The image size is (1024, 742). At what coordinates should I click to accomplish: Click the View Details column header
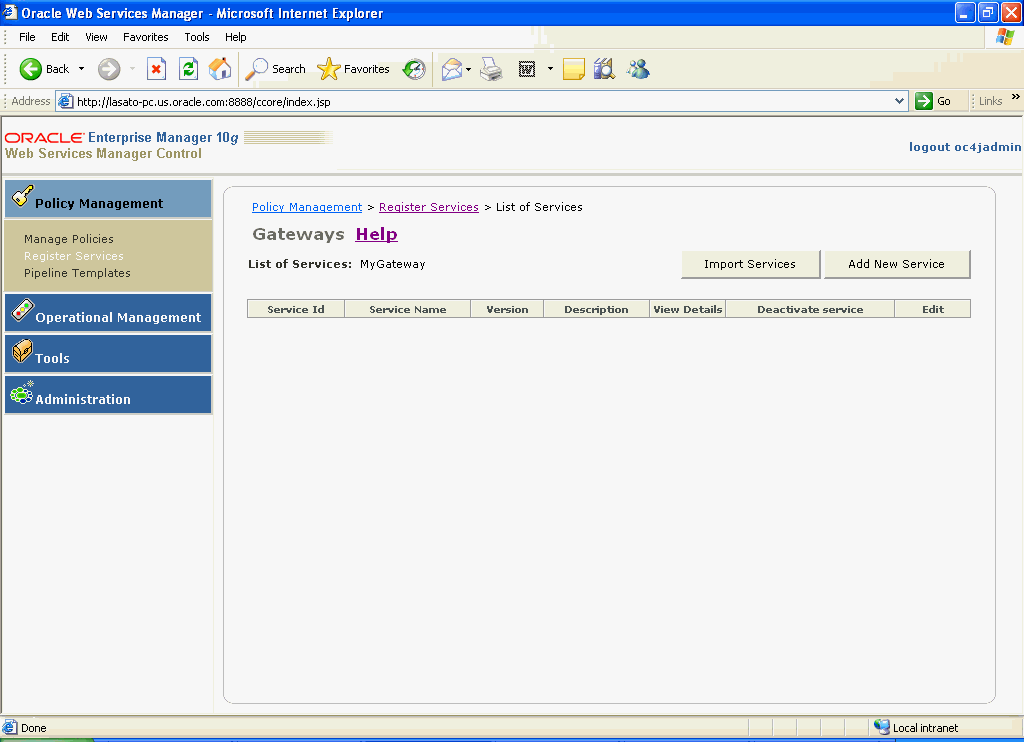[x=688, y=309]
